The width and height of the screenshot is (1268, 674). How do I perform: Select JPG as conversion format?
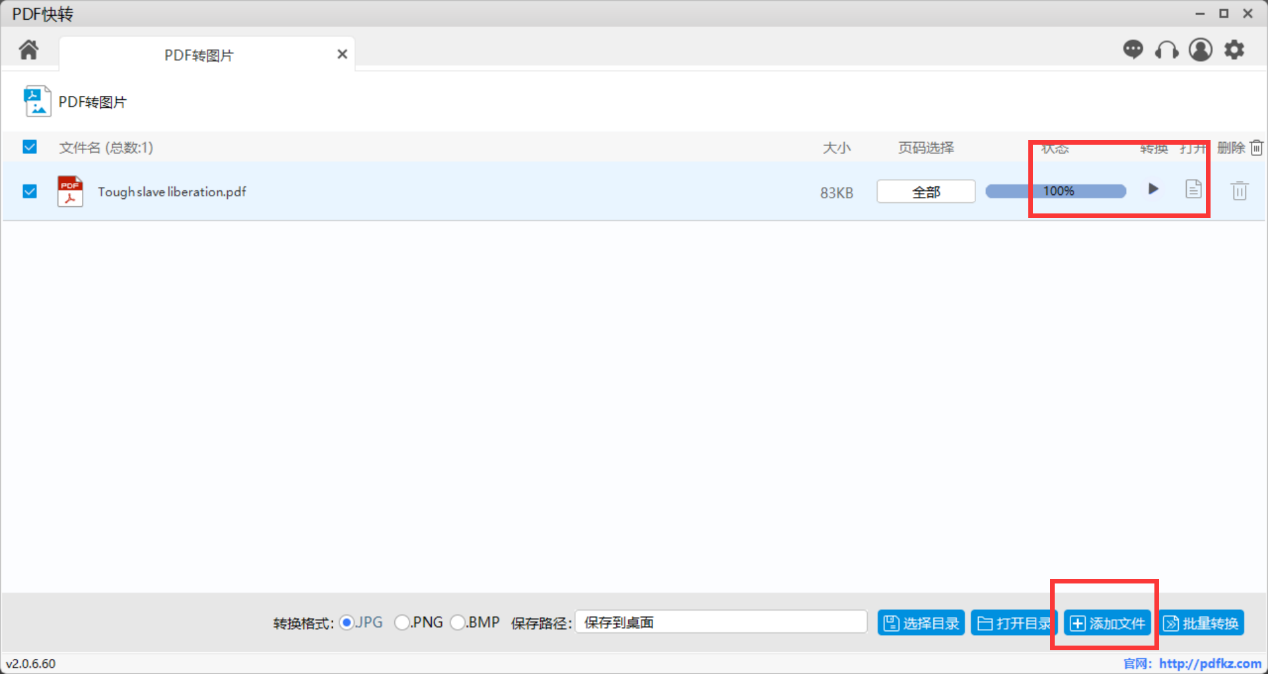[347, 622]
